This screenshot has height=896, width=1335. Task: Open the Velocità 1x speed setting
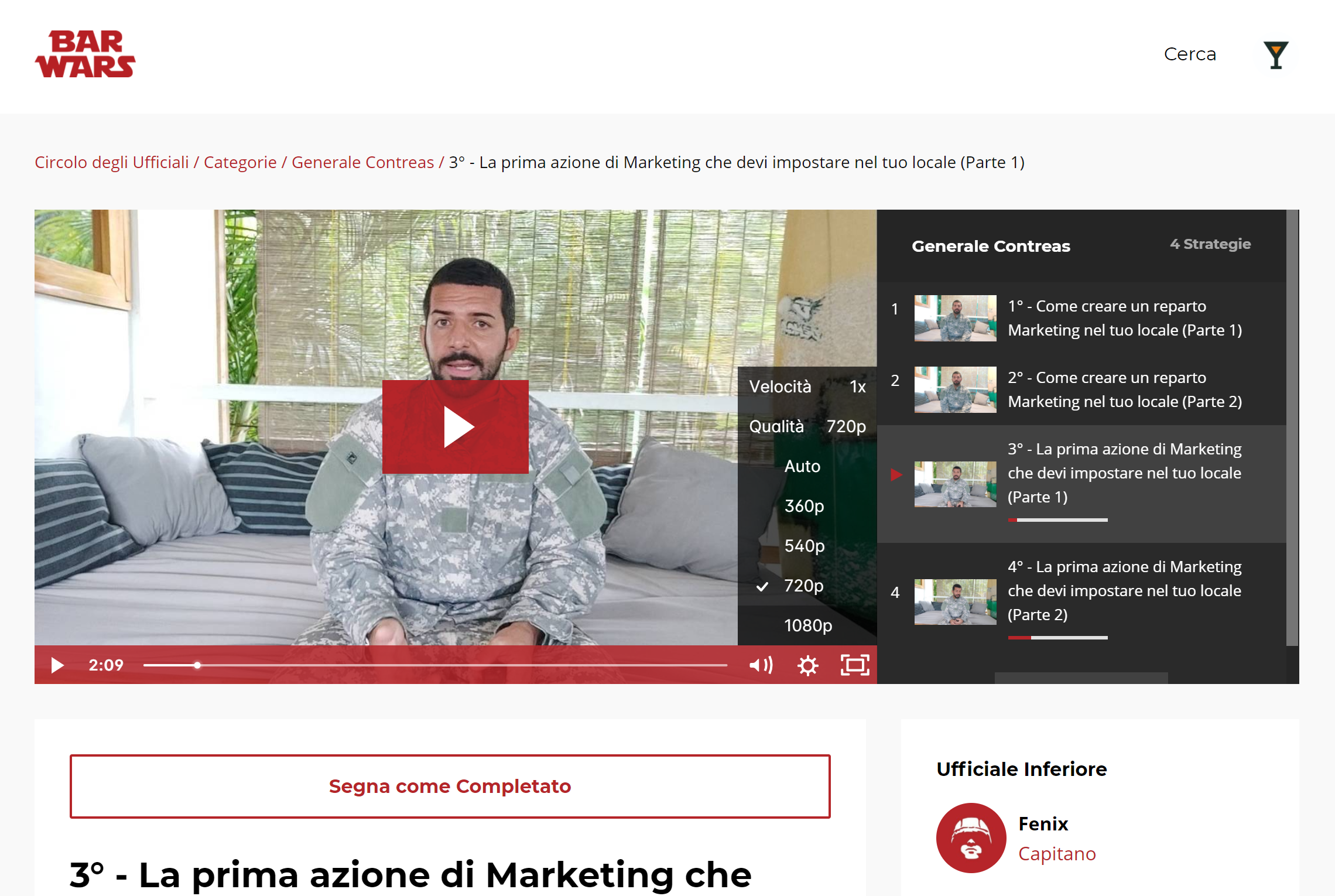coord(807,387)
